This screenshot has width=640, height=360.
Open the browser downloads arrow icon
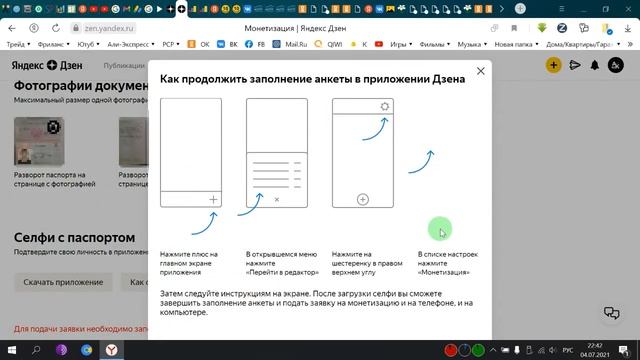point(627,28)
